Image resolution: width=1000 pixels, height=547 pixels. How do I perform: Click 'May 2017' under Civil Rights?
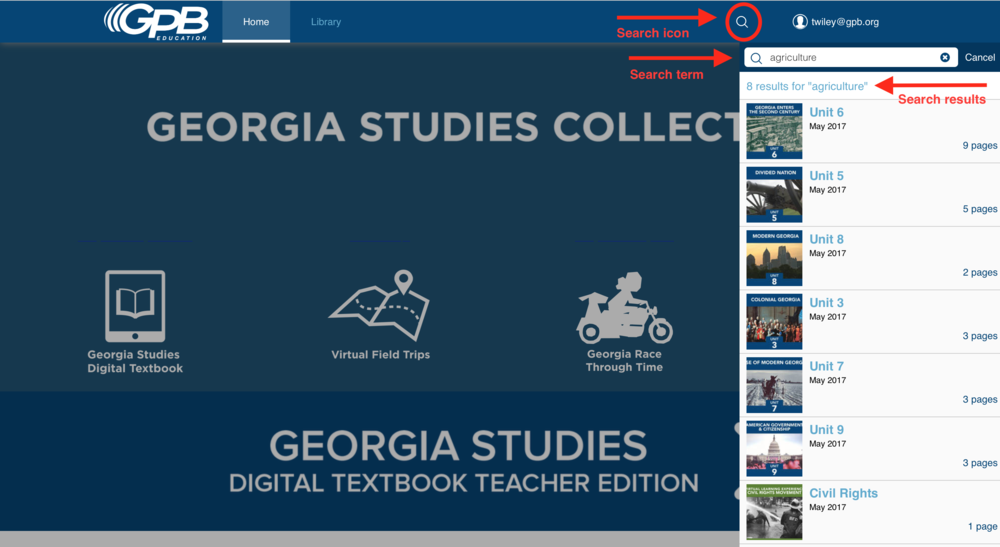tap(828, 507)
